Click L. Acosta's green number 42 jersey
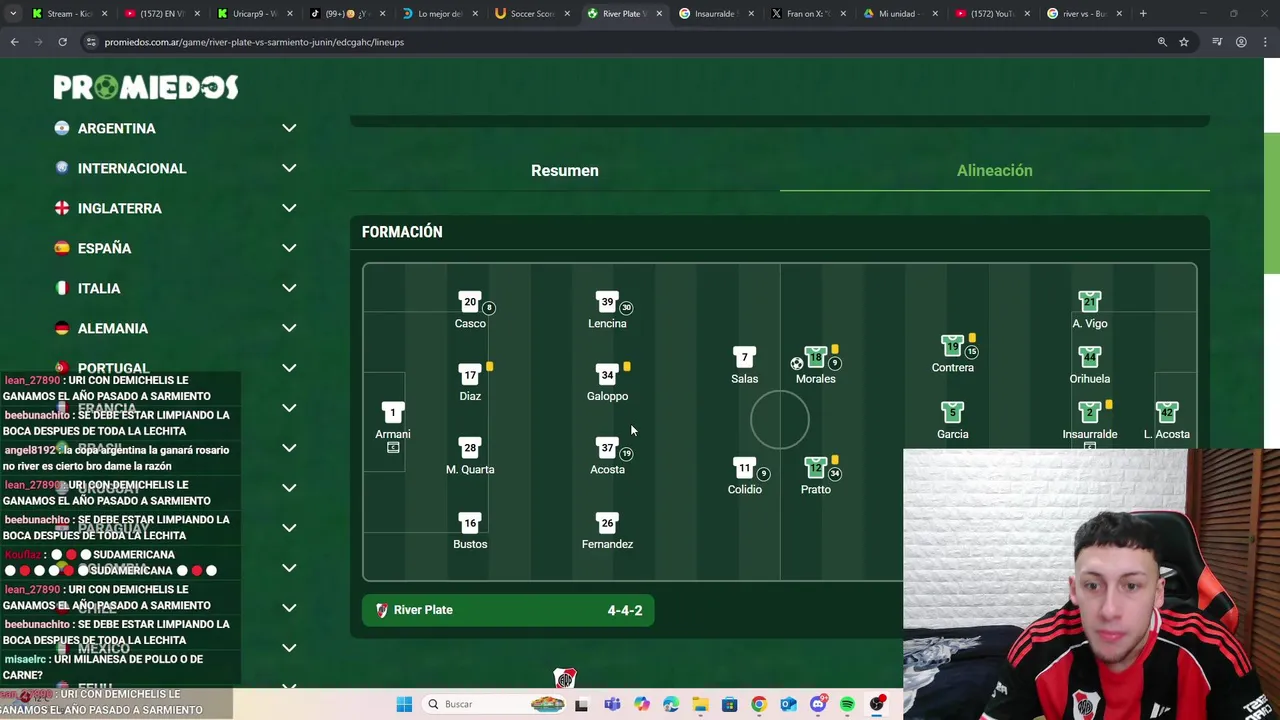This screenshot has width=1280, height=720. pyautogui.click(x=1167, y=413)
